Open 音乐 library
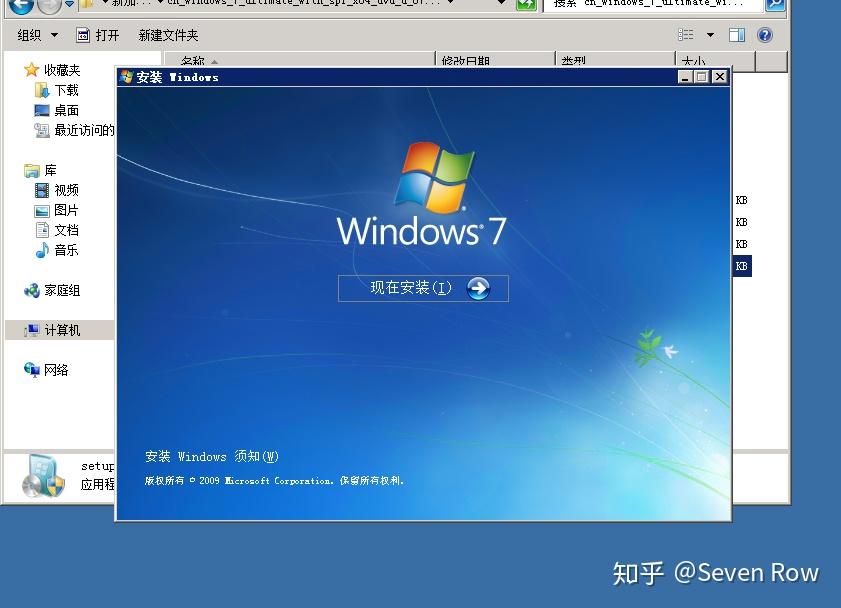Screen dimensions: 841x608 (x=67, y=250)
